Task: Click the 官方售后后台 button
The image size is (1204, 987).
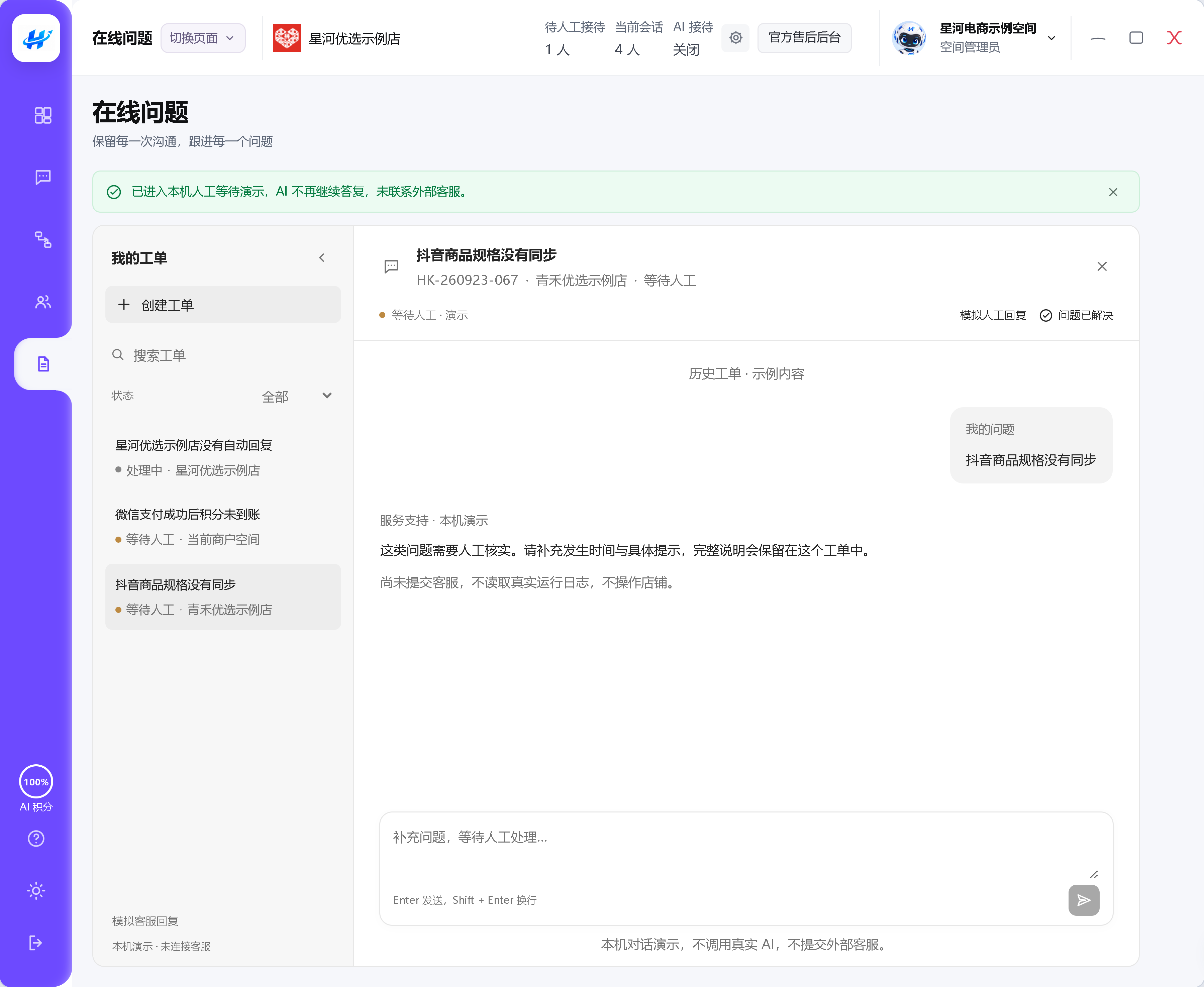Action: (804, 37)
